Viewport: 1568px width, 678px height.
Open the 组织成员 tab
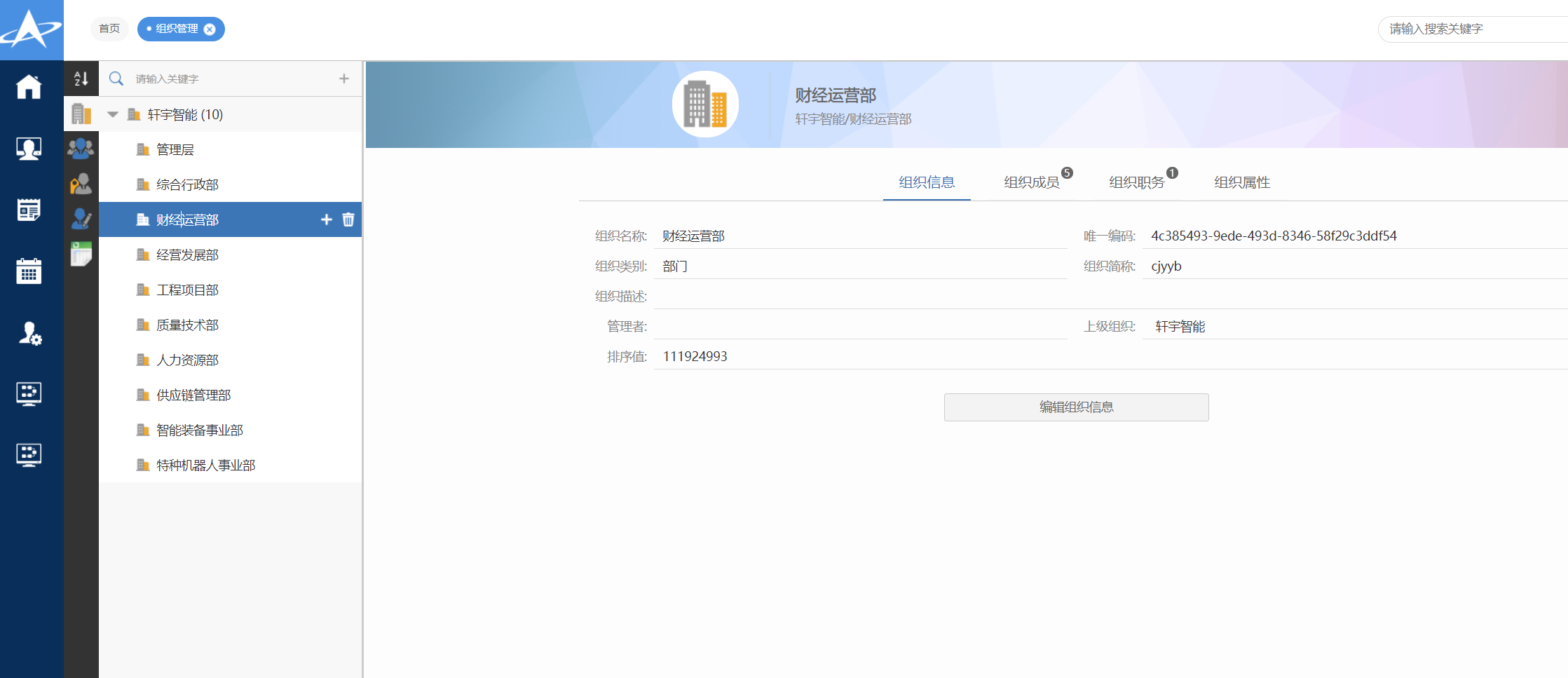click(1032, 182)
